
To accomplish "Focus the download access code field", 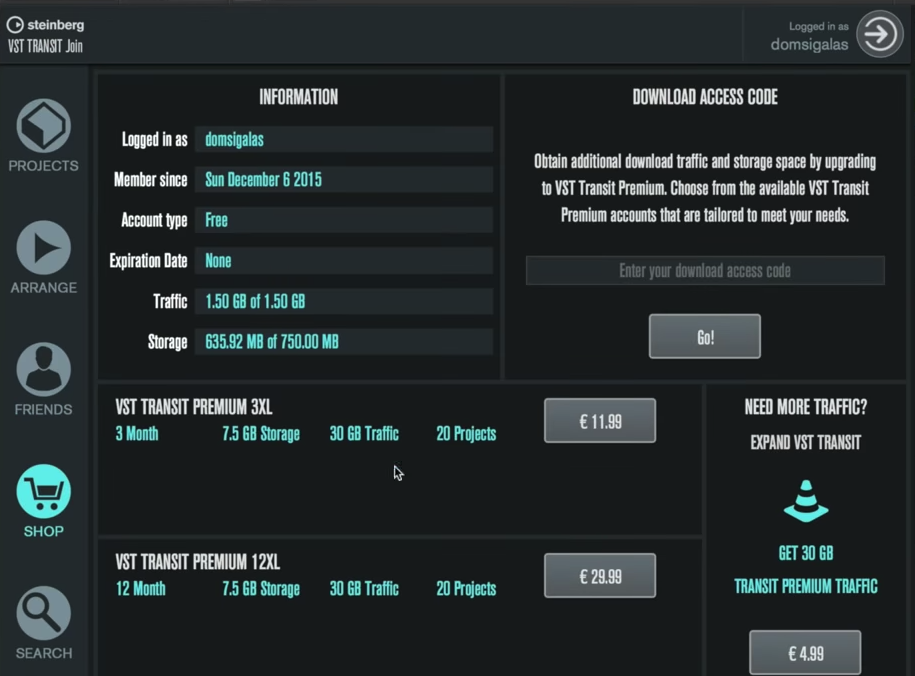I will tap(705, 270).
